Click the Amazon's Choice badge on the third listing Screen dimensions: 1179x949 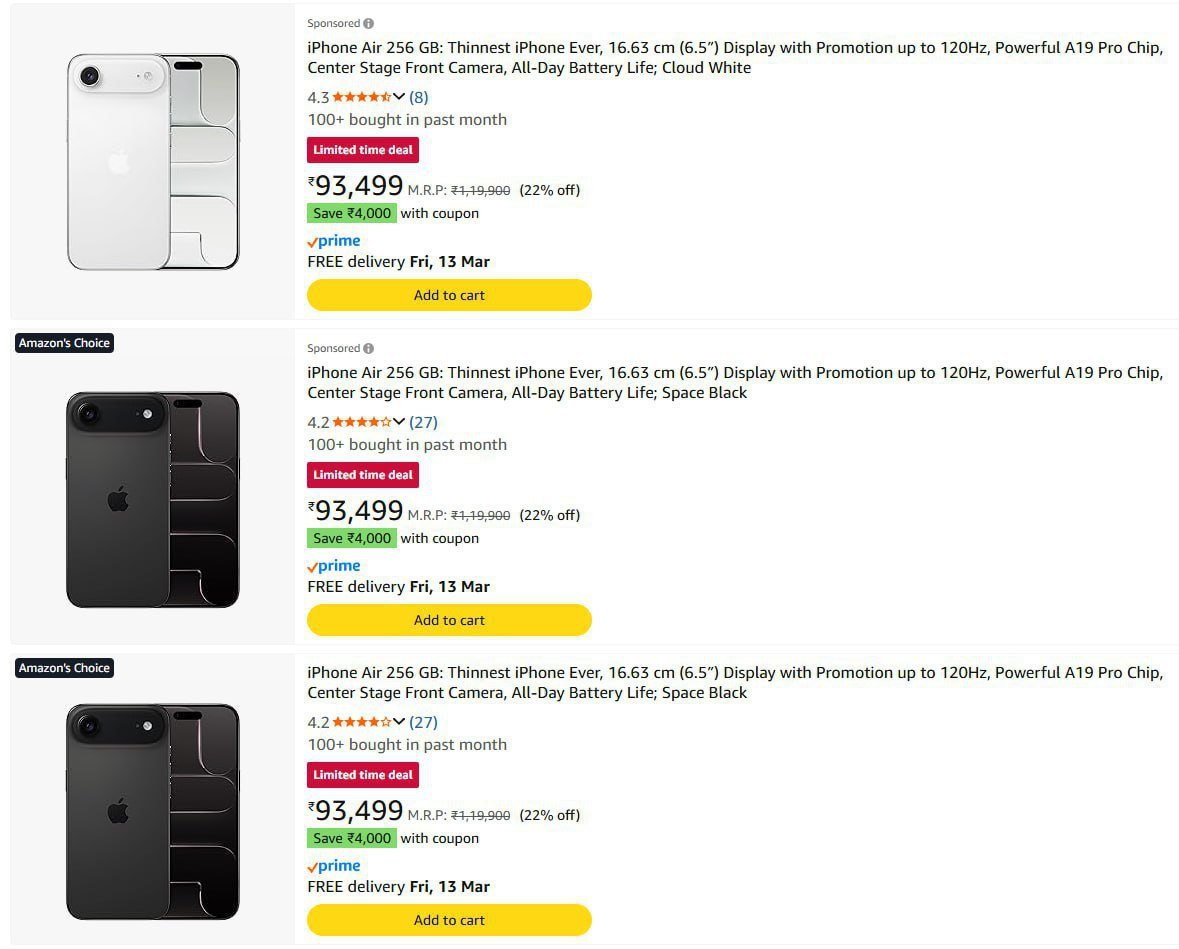[64, 668]
